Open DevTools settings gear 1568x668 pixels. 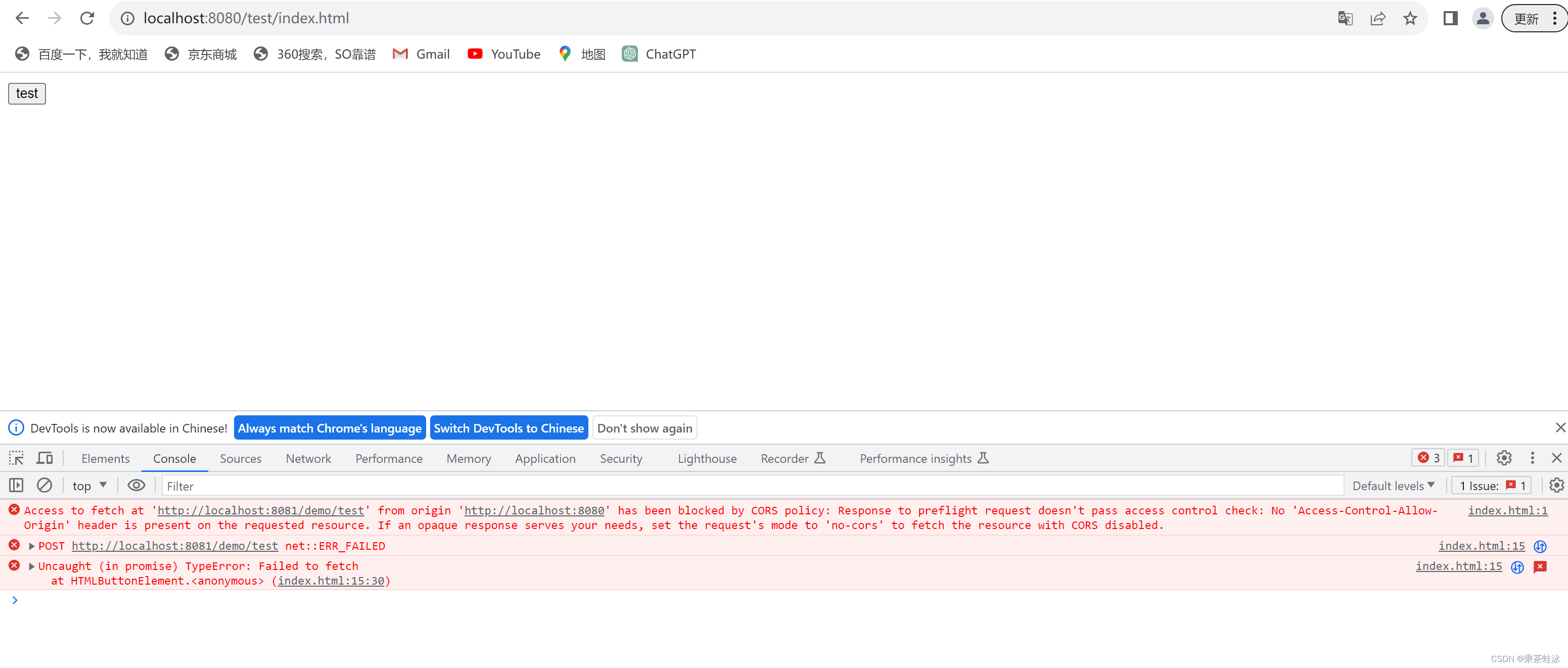[x=1504, y=458]
